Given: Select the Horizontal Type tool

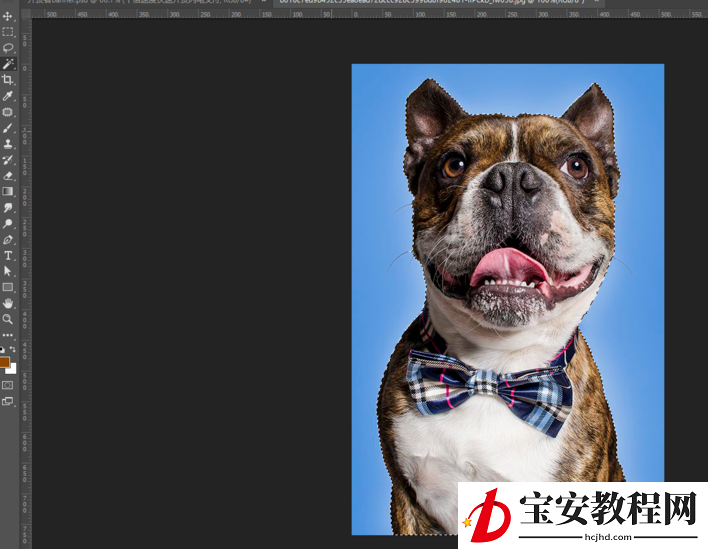Looking at the screenshot, I should 8,256.
